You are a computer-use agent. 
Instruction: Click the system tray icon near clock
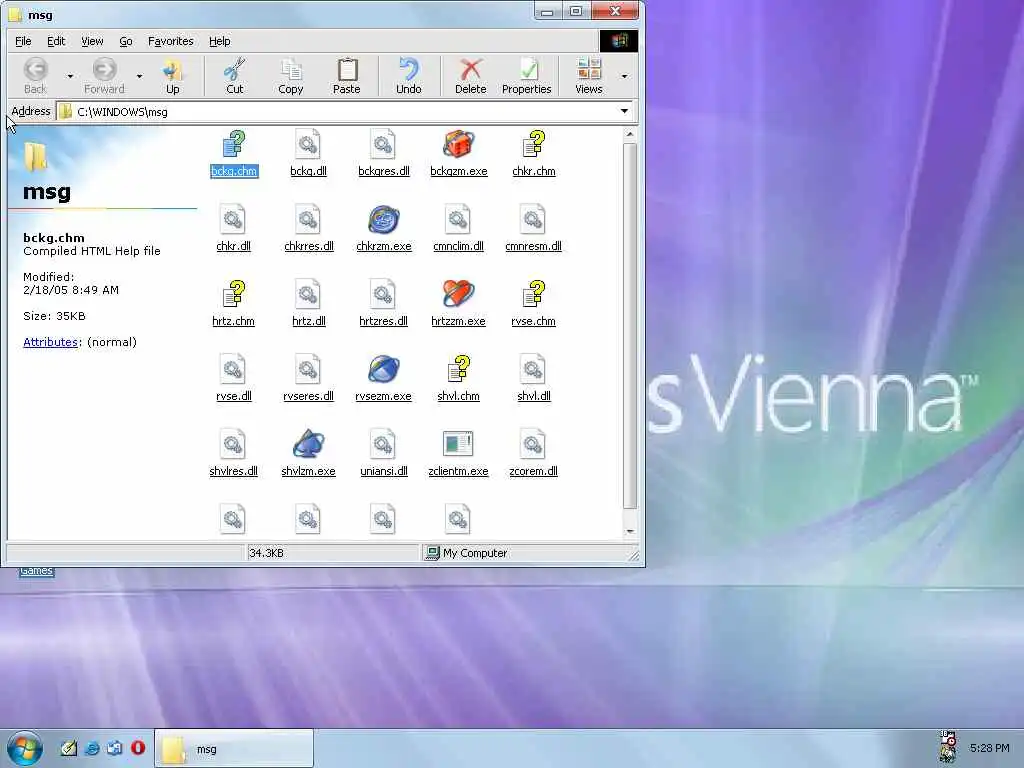click(x=948, y=747)
